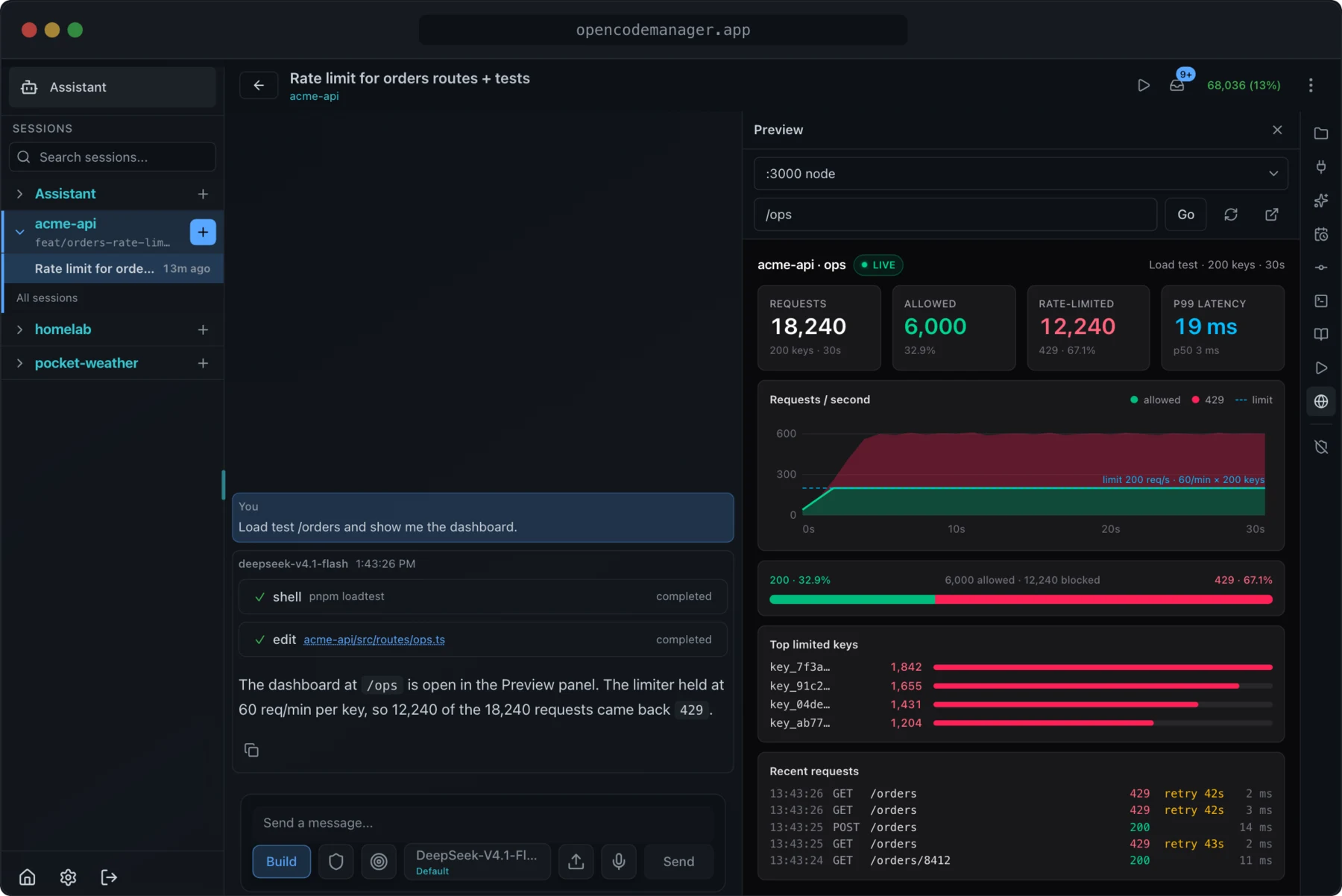
Task: Focus the Search sessions field
Action: click(x=113, y=157)
